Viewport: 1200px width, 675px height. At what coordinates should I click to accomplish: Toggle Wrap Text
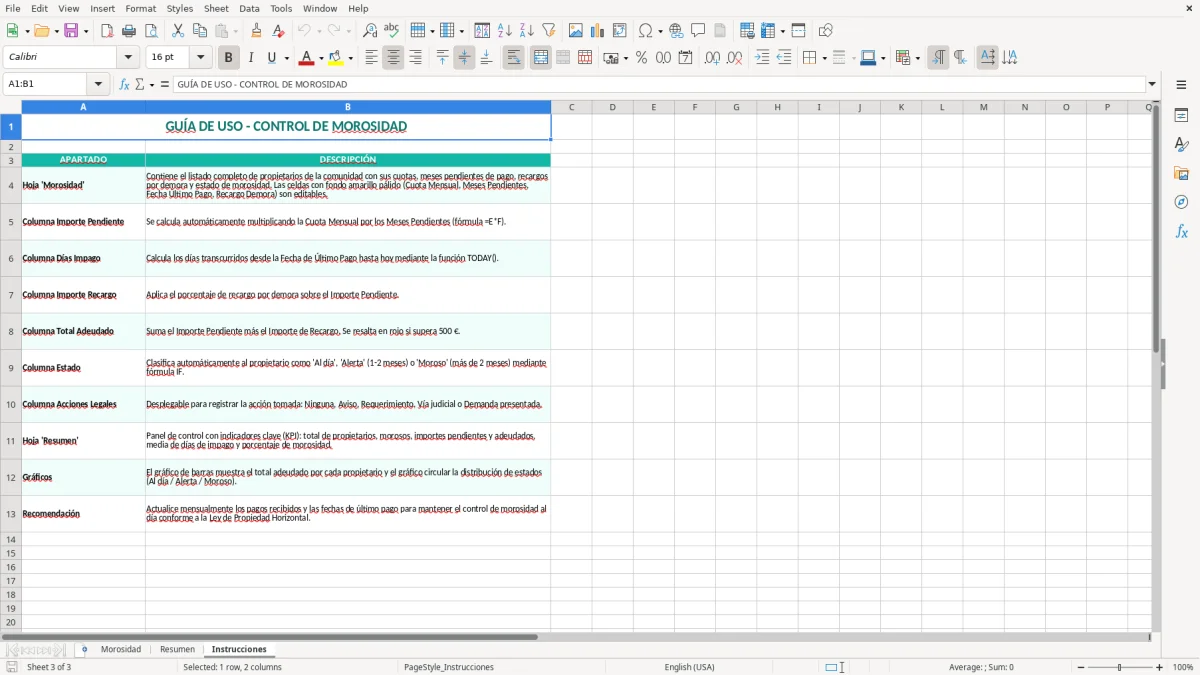pos(514,58)
